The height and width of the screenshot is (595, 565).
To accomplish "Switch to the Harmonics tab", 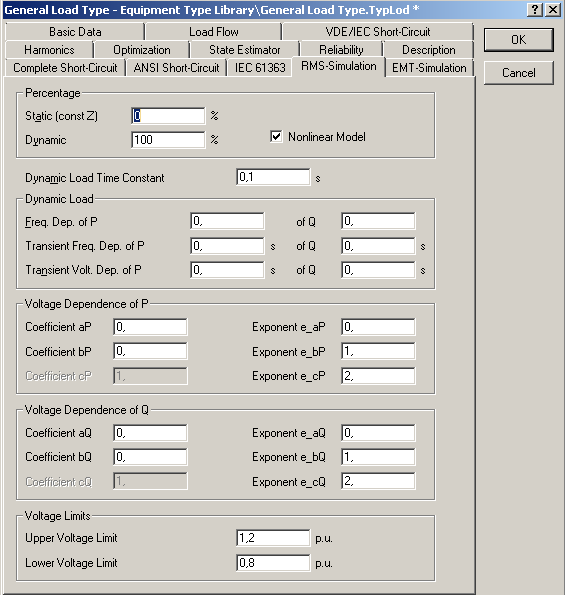I will pos(49,50).
